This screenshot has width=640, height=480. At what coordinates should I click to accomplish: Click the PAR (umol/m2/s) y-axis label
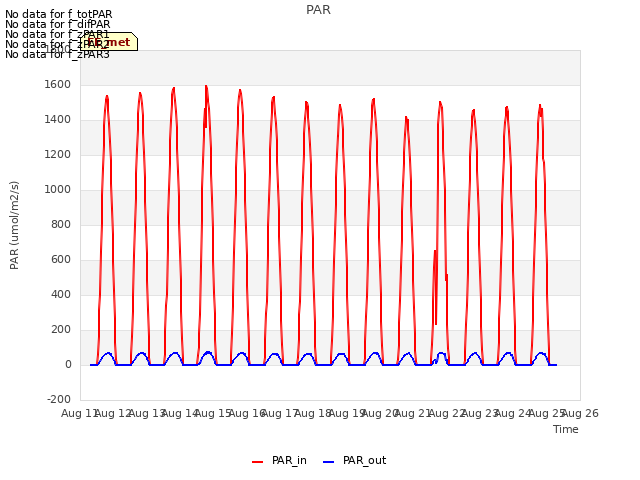click(x=14, y=225)
